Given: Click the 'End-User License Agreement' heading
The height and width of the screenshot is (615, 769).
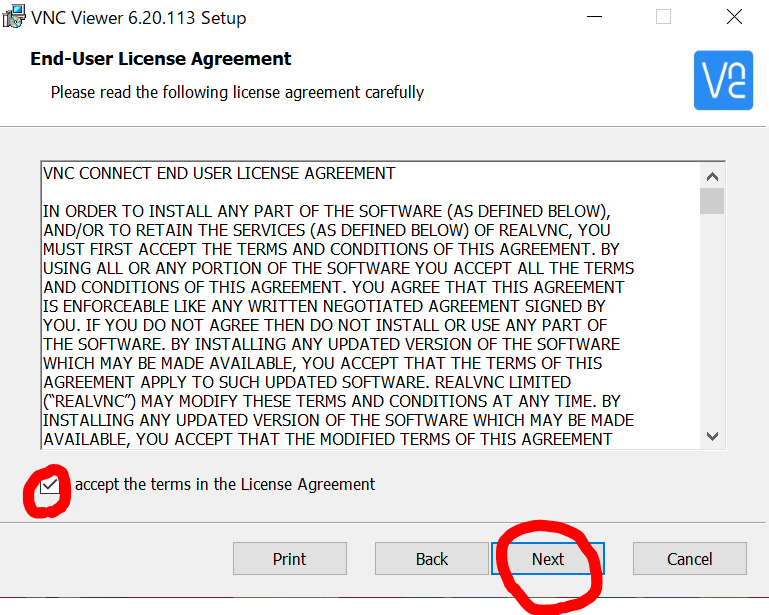Looking at the screenshot, I should (x=160, y=59).
